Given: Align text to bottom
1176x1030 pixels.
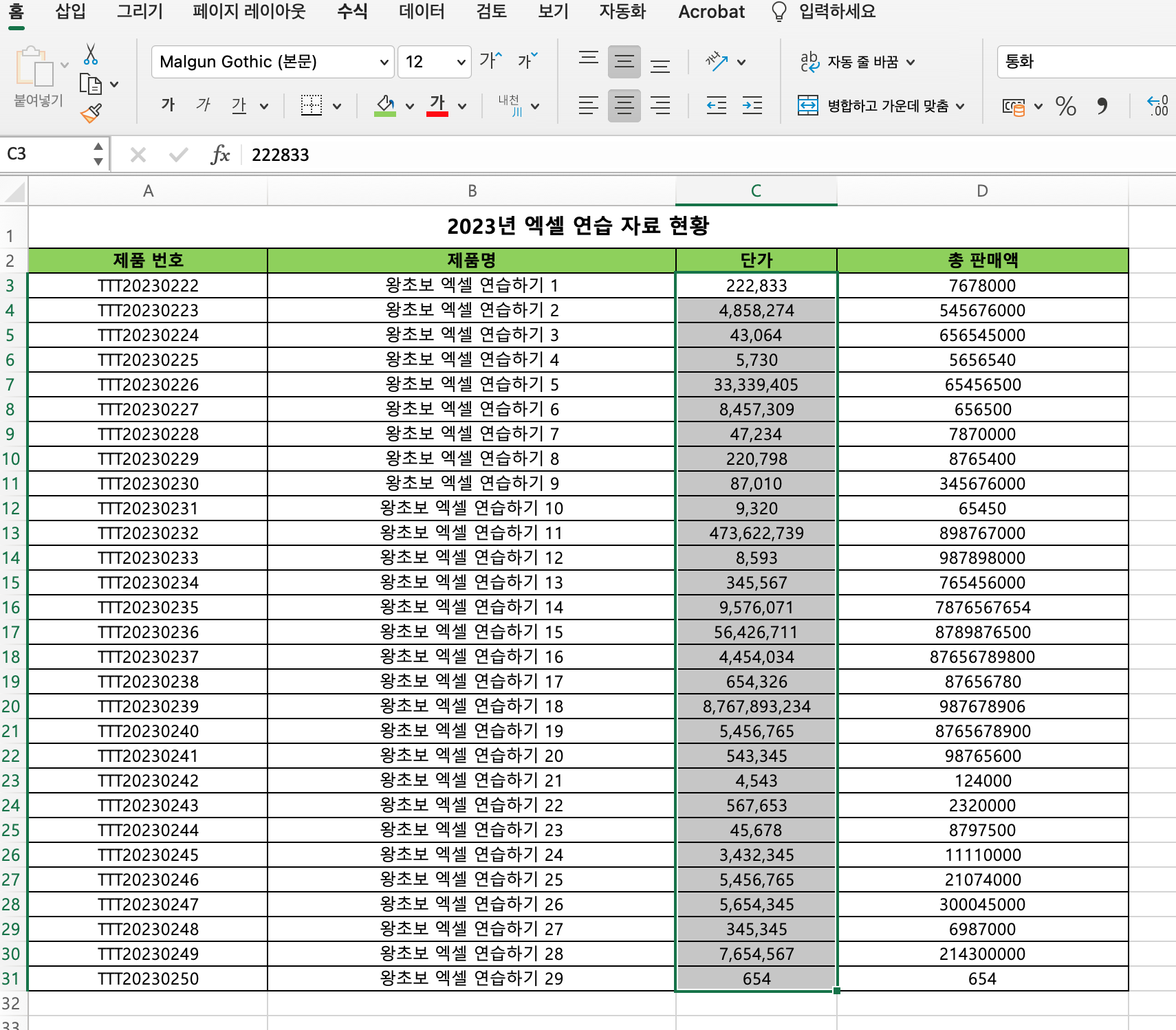Looking at the screenshot, I should (660, 65).
